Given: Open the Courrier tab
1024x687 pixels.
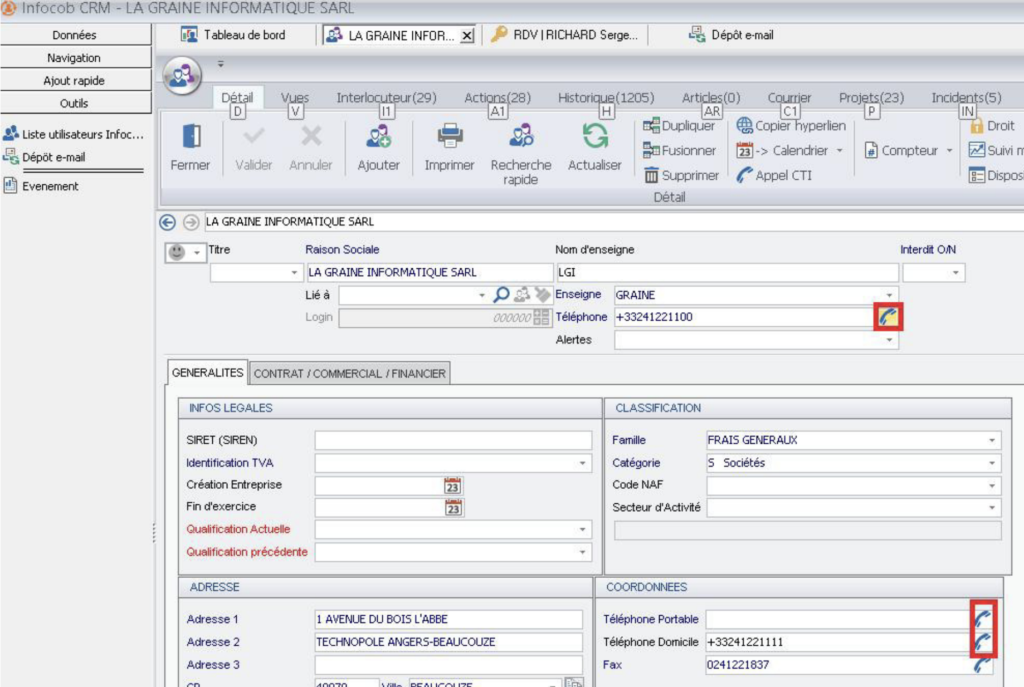Looking at the screenshot, I should (790, 98).
